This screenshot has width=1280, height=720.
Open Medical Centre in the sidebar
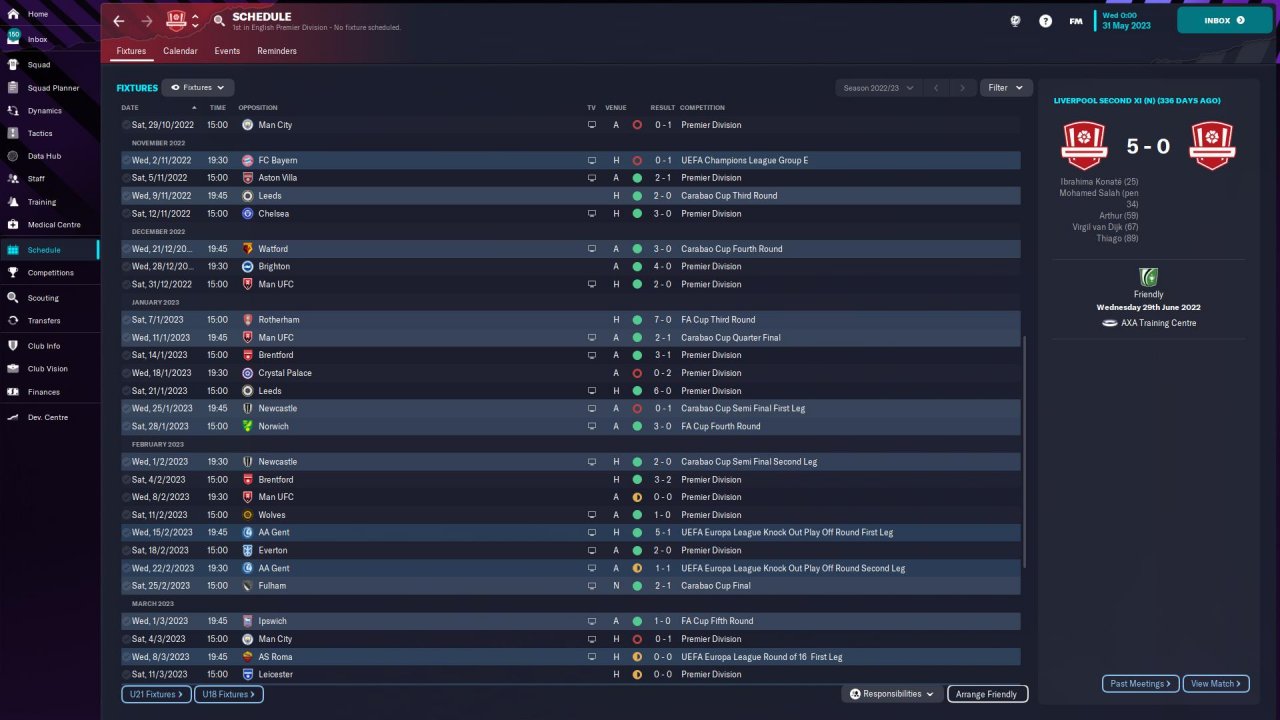(x=48, y=225)
